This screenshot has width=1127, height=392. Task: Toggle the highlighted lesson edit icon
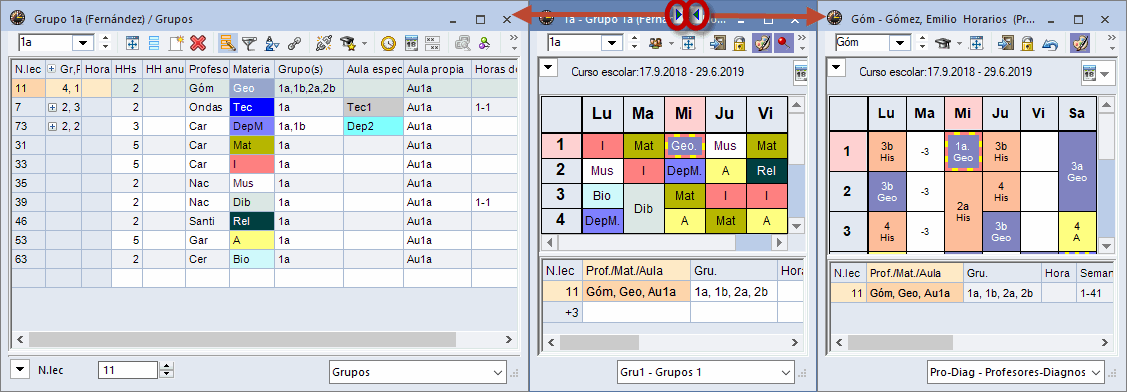coord(227,43)
